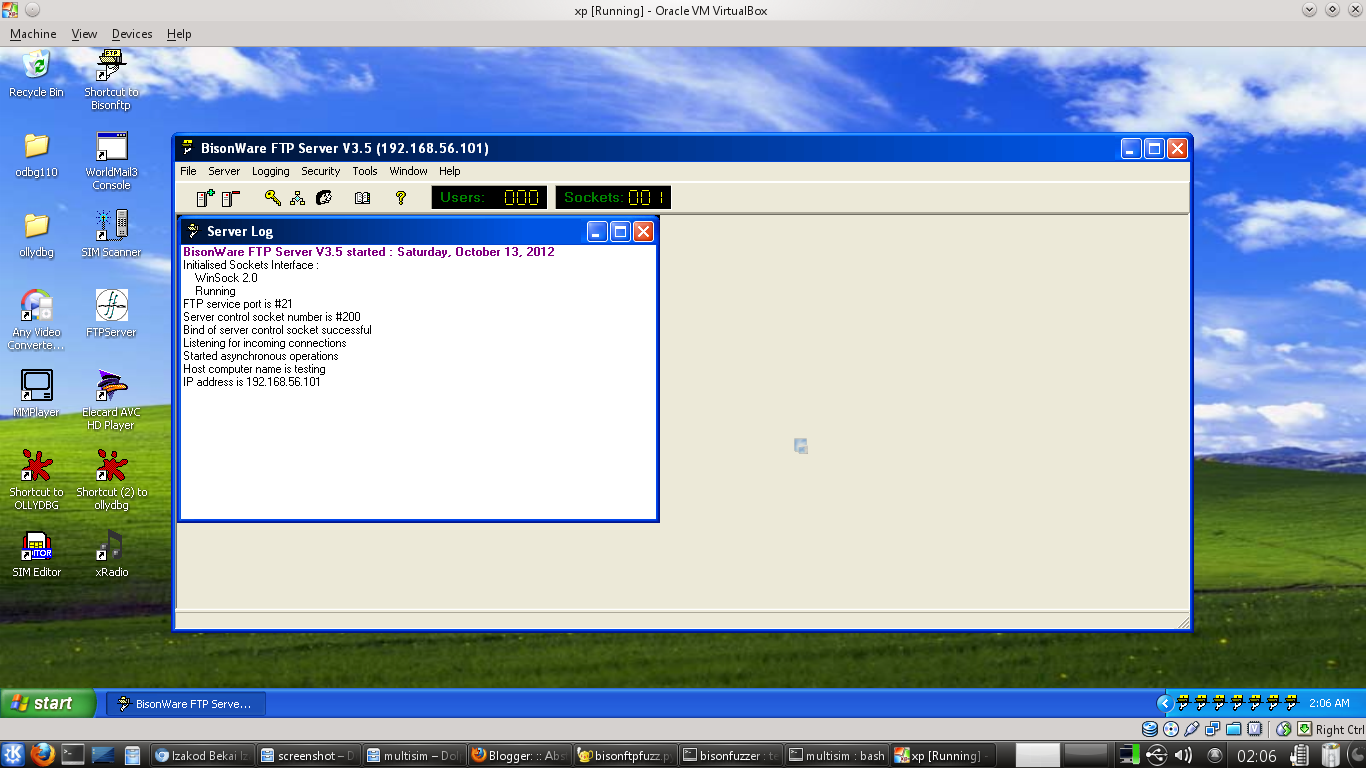Click host volume speaker tray icon
Viewport: 1366px width, 768px height.
pyautogui.click(x=1183, y=755)
